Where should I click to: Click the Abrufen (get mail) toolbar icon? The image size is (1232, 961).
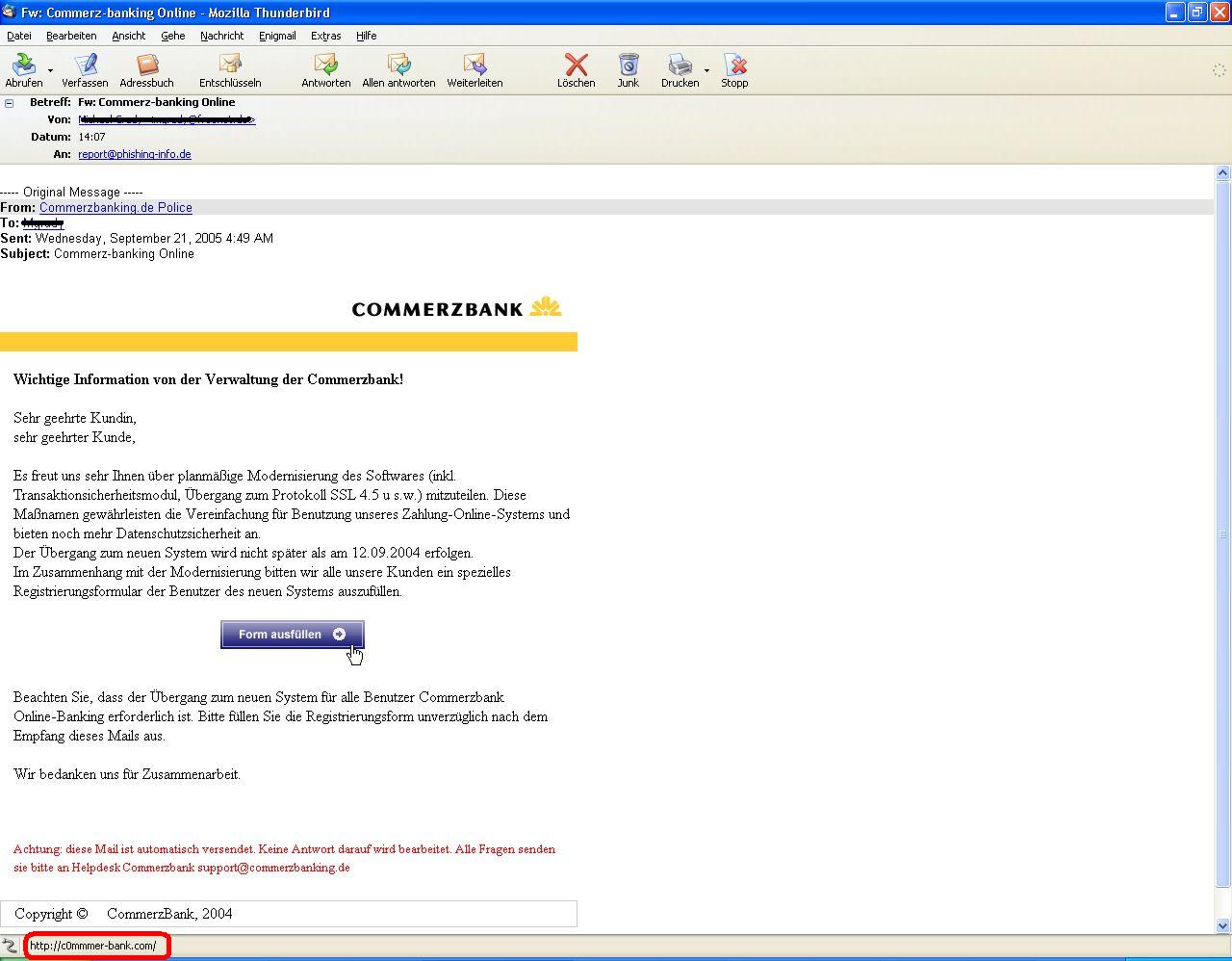[23, 65]
